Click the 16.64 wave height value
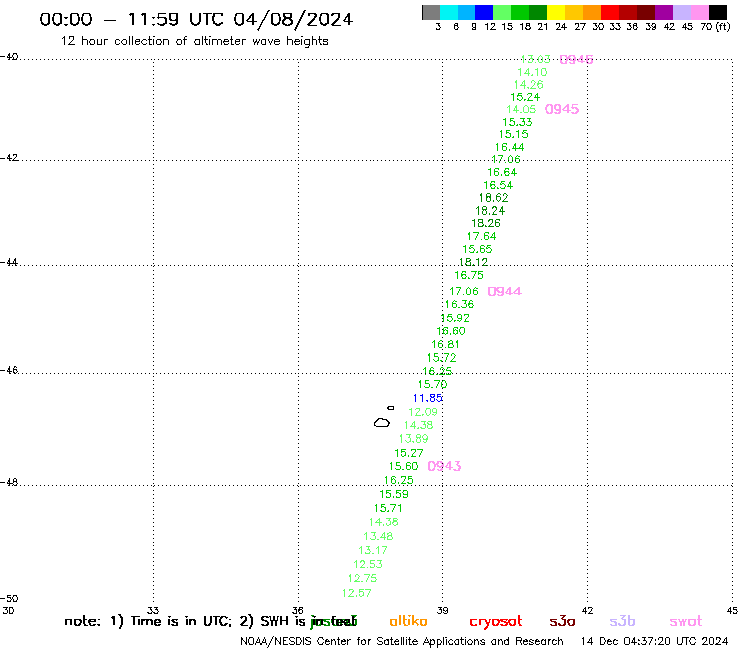740x650 pixels. pos(502,172)
